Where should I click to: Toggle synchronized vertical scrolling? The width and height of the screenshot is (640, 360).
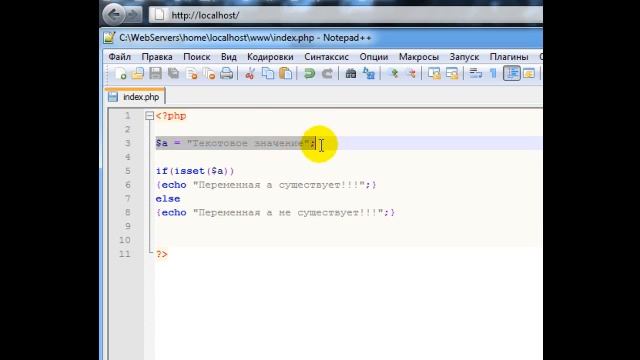click(x=434, y=73)
